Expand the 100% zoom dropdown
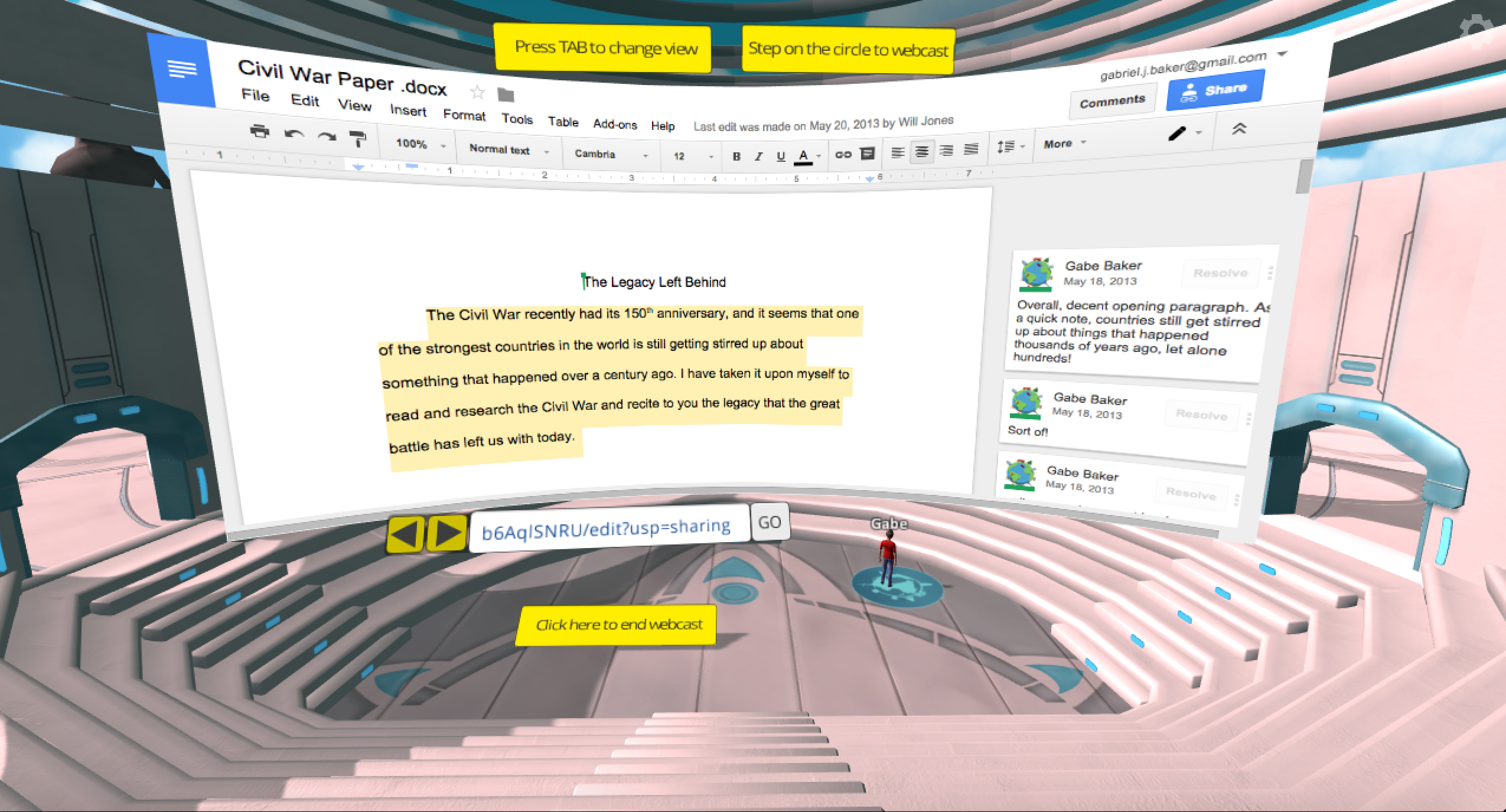 pos(420,144)
